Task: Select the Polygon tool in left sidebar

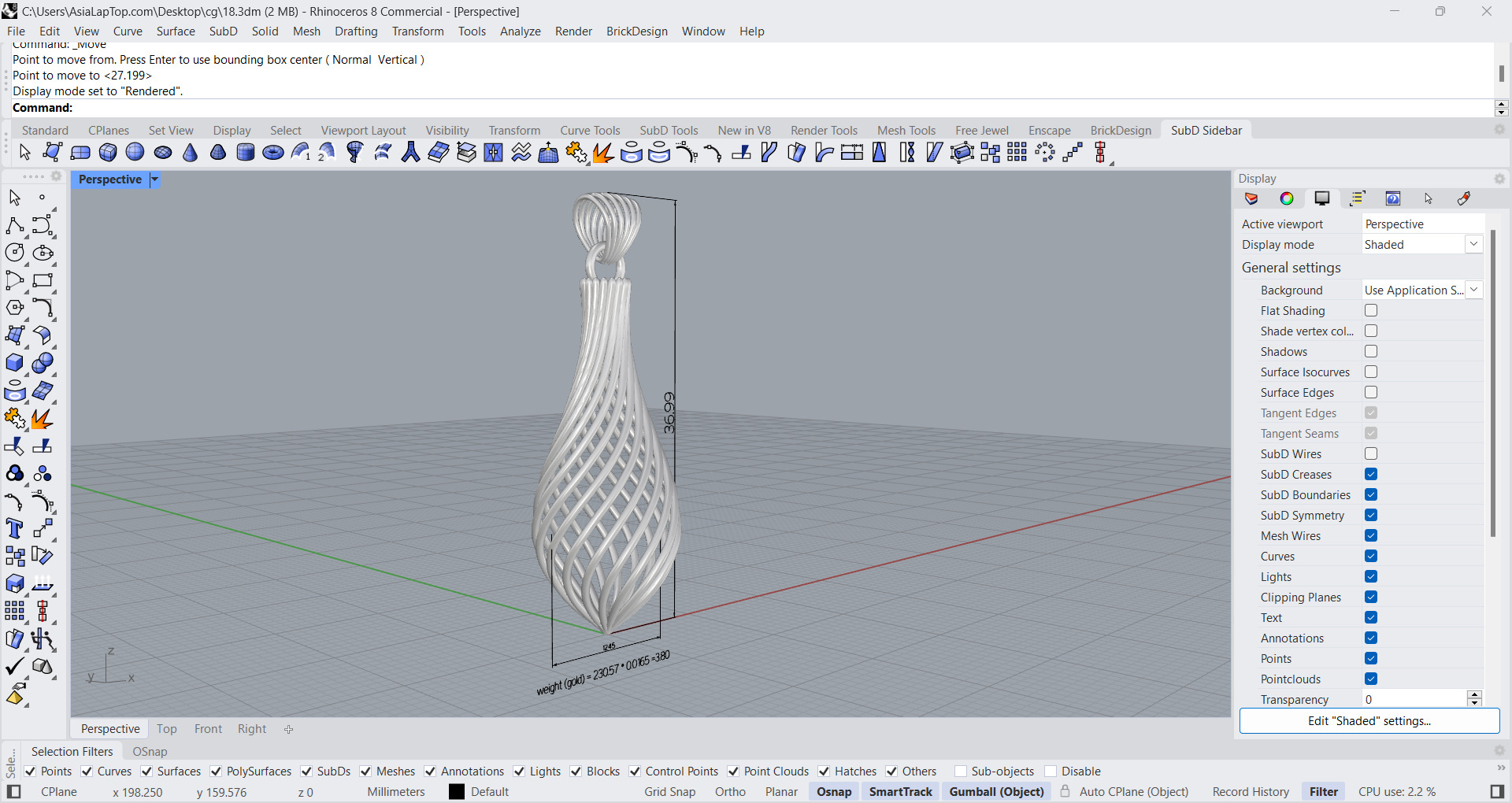Action: [x=15, y=308]
